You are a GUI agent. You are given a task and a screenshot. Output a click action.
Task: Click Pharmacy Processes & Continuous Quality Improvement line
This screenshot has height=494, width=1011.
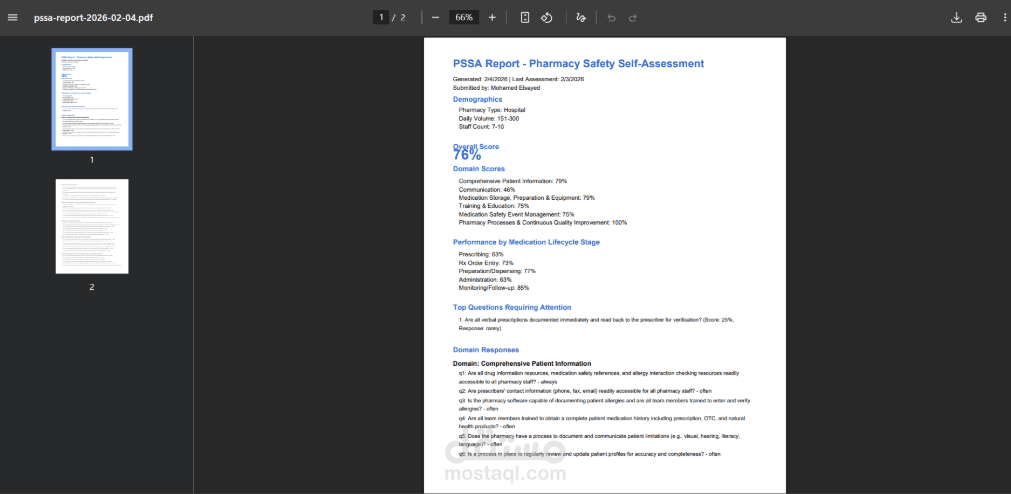point(543,222)
